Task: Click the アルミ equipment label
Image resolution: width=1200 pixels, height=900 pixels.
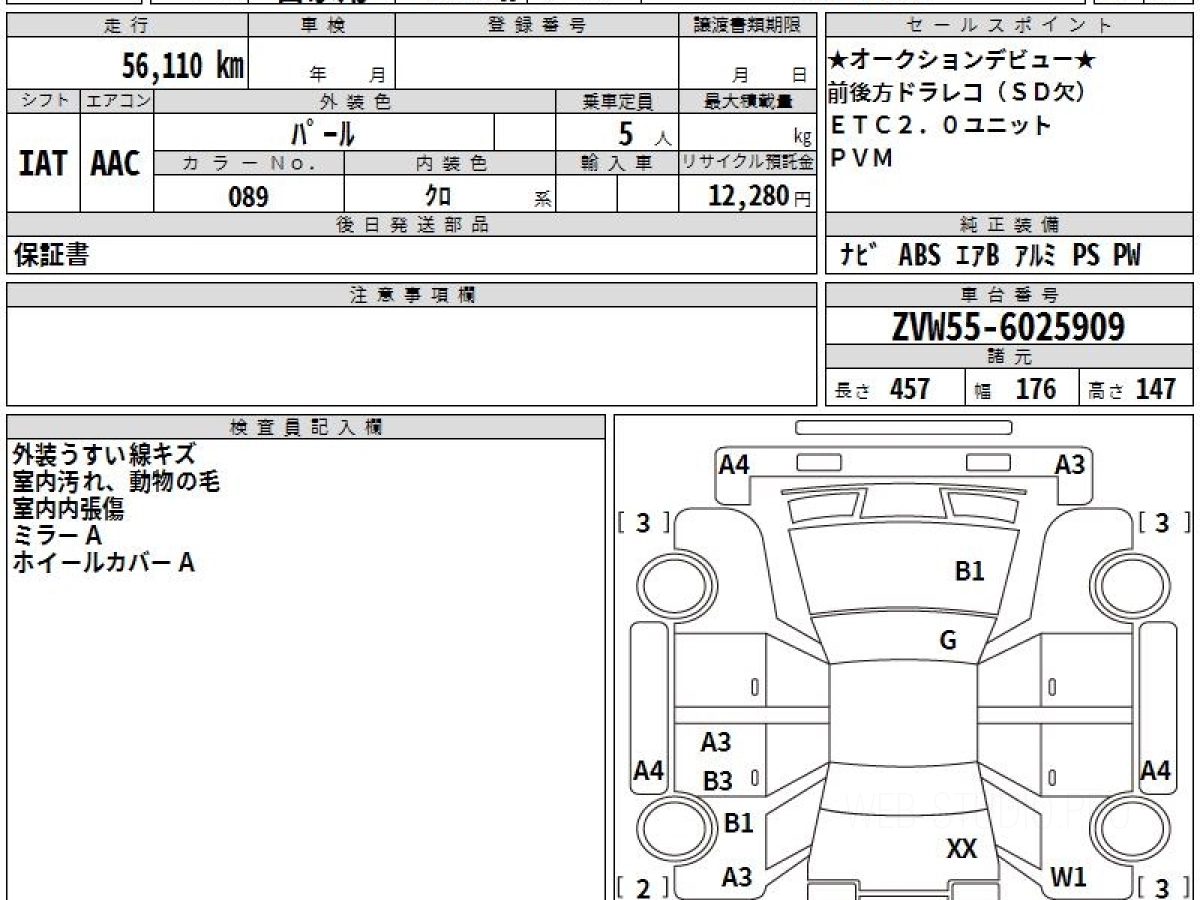Action: 1034,255
